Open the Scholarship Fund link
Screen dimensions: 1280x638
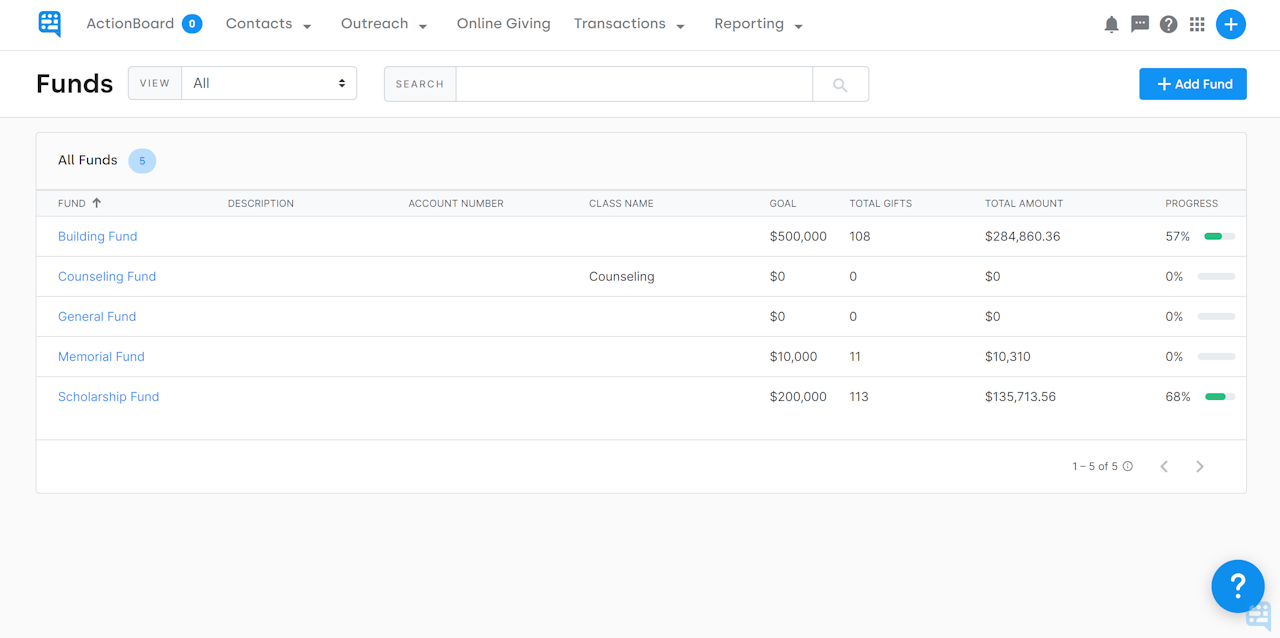[x=108, y=397]
